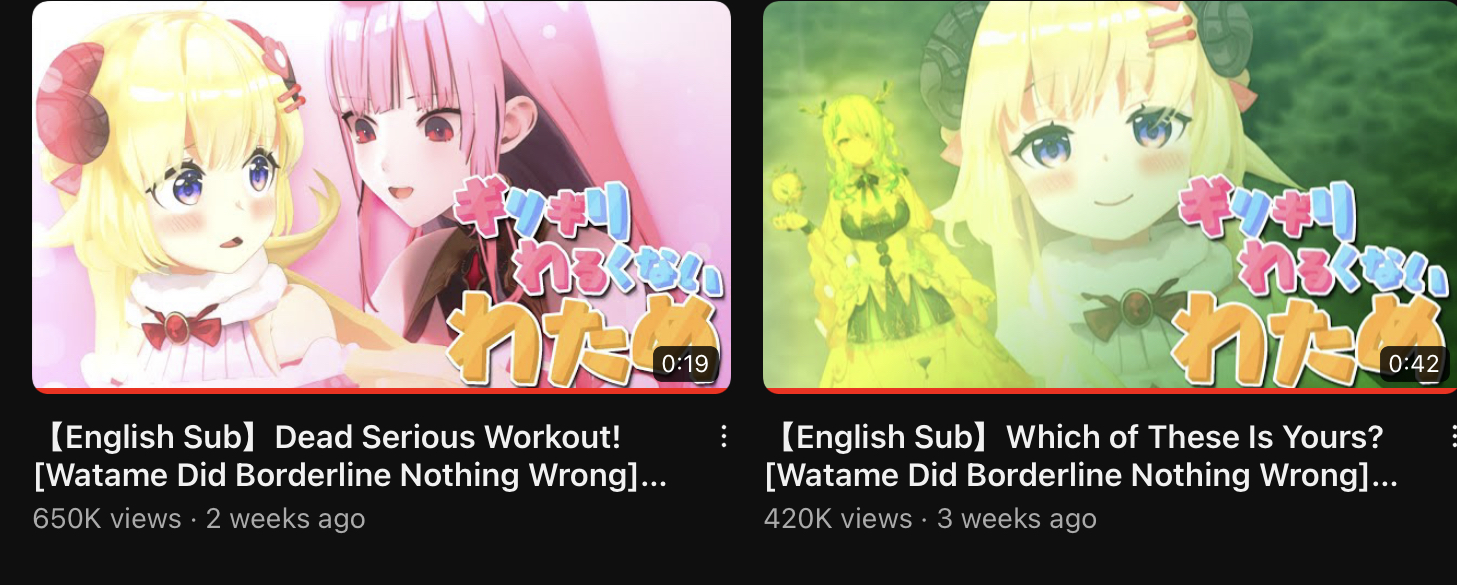Click red watched progress bar under left thumbnail
This screenshot has height=585, width=1457.
pos(381,390)
